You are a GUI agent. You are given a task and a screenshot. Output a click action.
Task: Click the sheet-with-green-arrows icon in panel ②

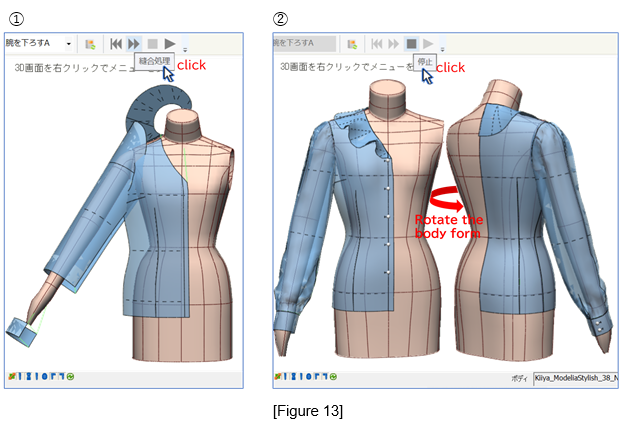[x=352, y=44]
